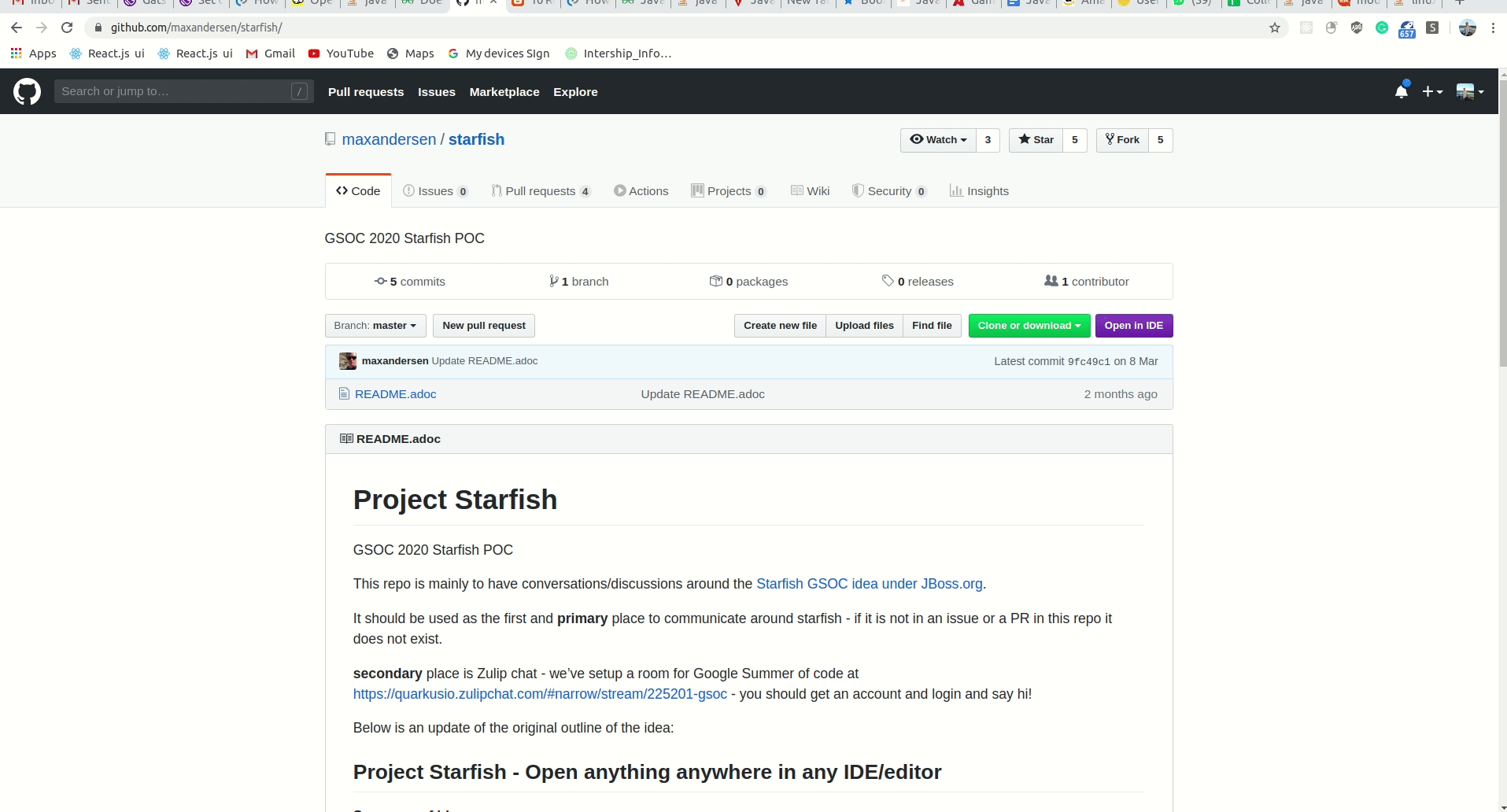Open the My devices Sign bookmark
This screenshot has width=1507, height=812.
(499, 54)
